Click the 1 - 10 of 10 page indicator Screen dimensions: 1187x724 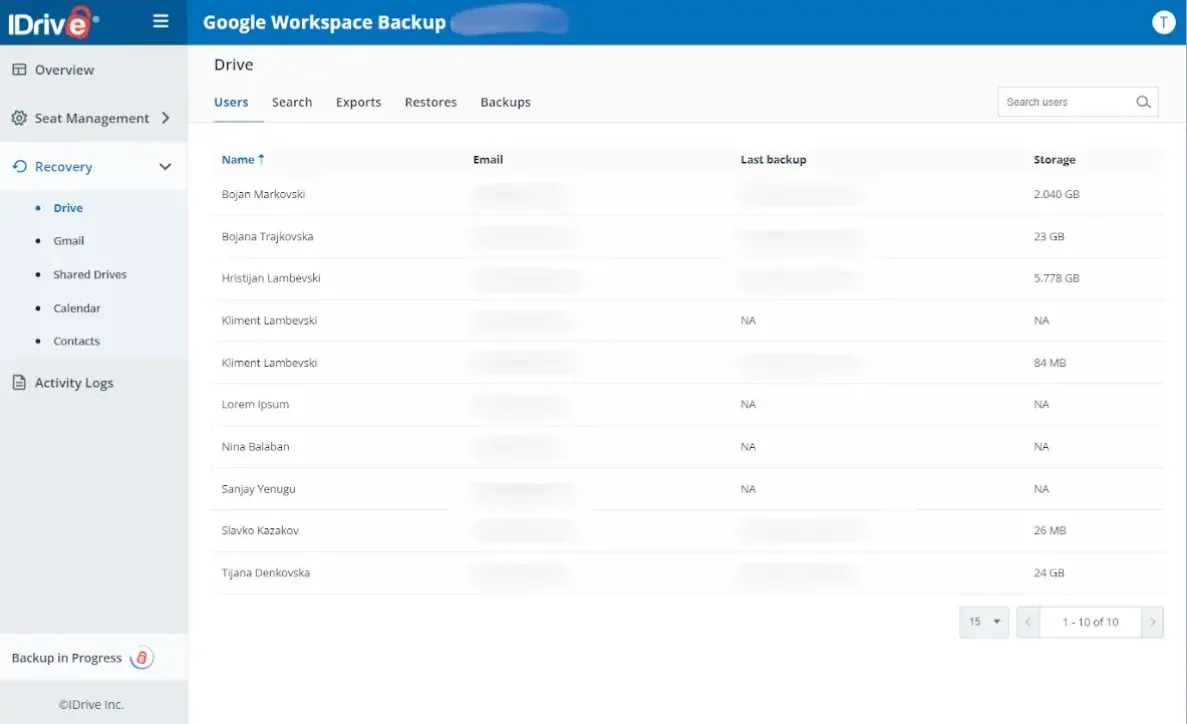coord(1090,622)
